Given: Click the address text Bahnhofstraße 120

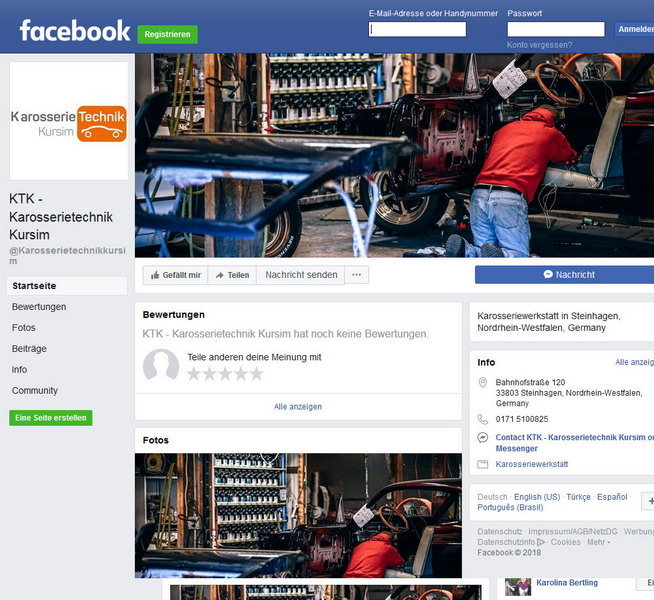Looking at the screenshot, I should pos(530,382).
